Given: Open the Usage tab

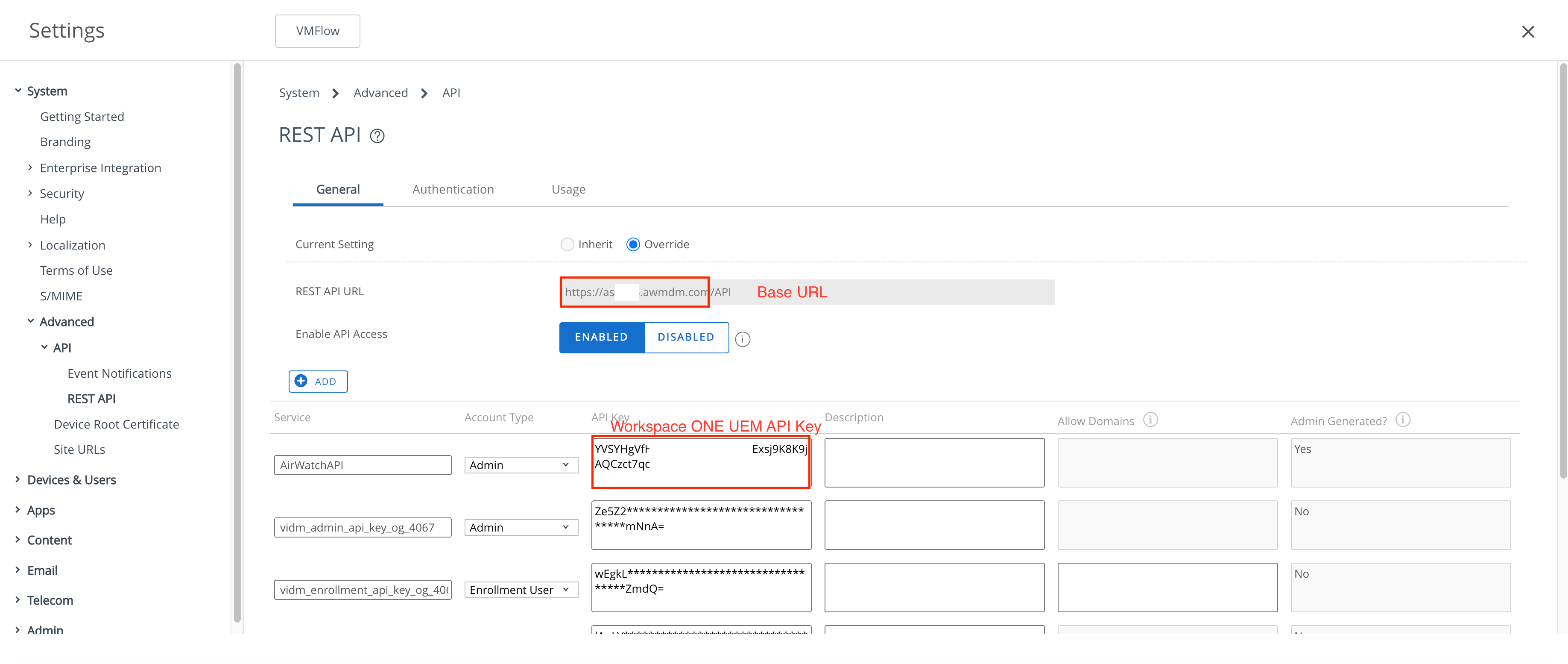Looking at the screenshot, I should tap(568, 189).
